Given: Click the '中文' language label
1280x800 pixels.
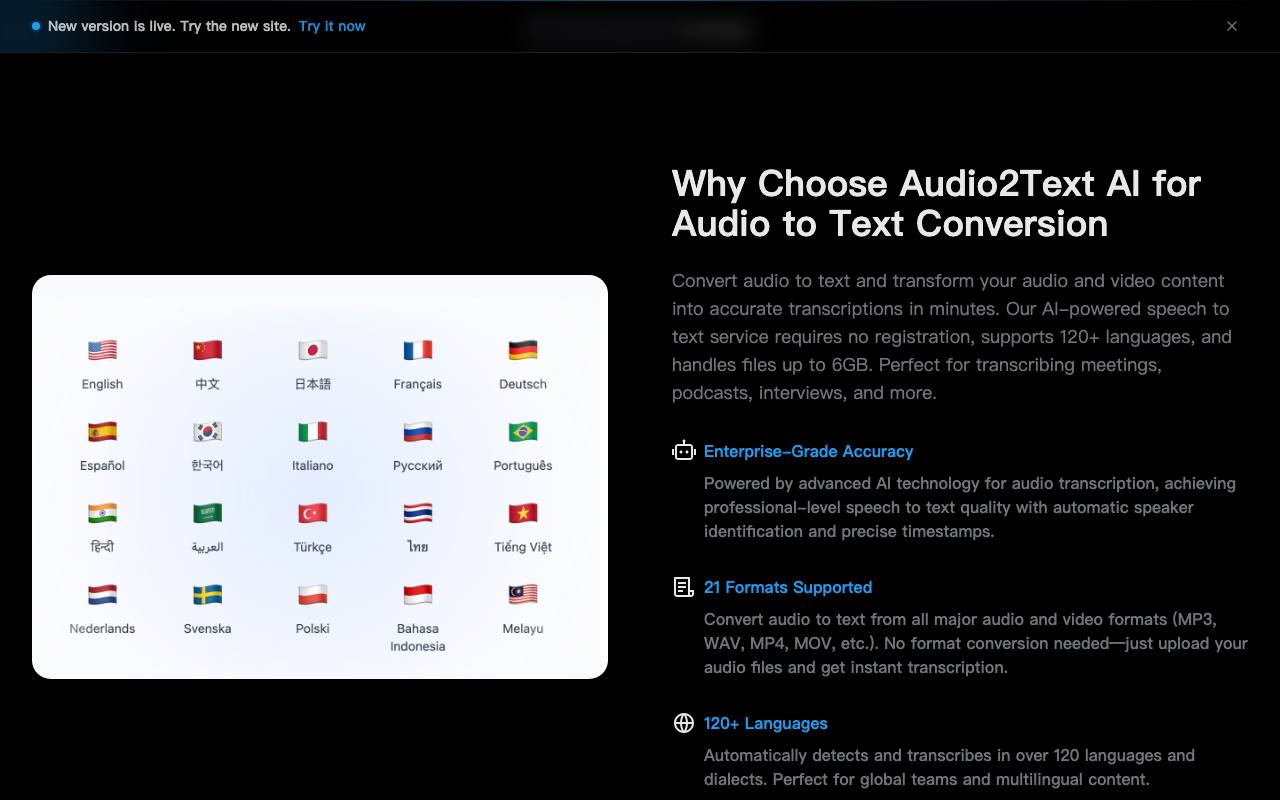Looking at the screenshot, I should tap(207, 384).
